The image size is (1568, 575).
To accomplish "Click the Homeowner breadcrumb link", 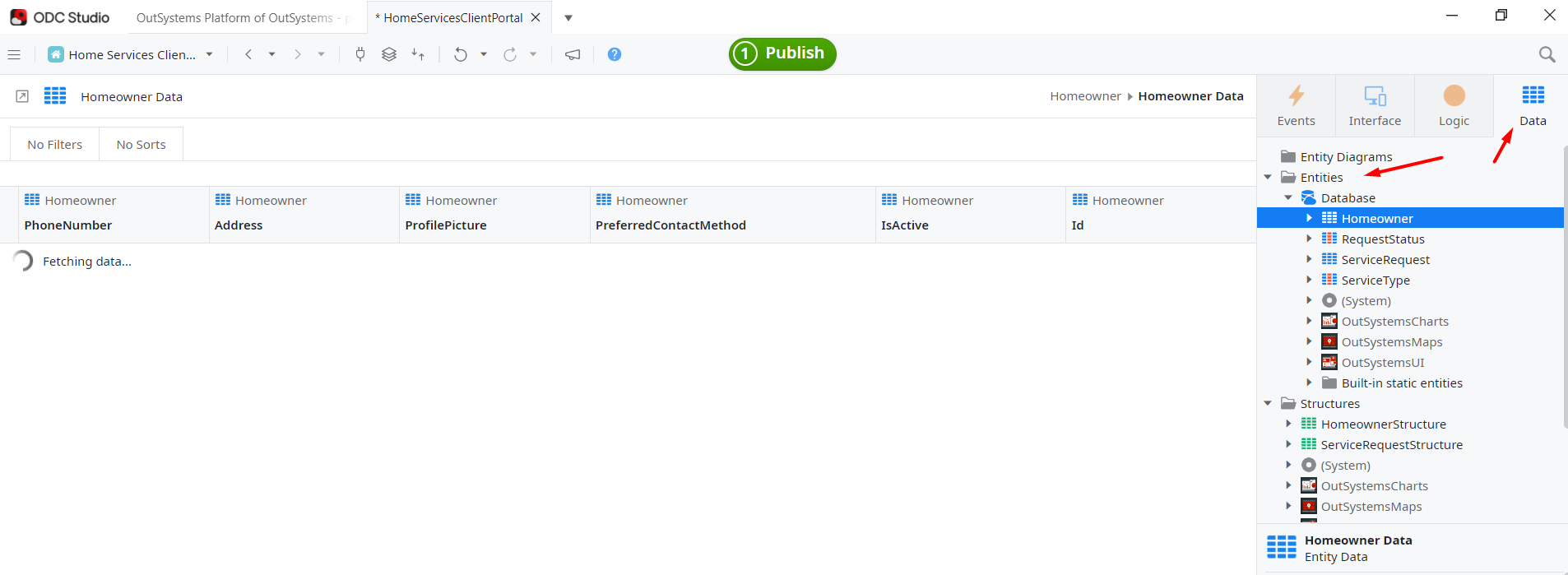I will pyautogui.click(x=1085, y=96).
